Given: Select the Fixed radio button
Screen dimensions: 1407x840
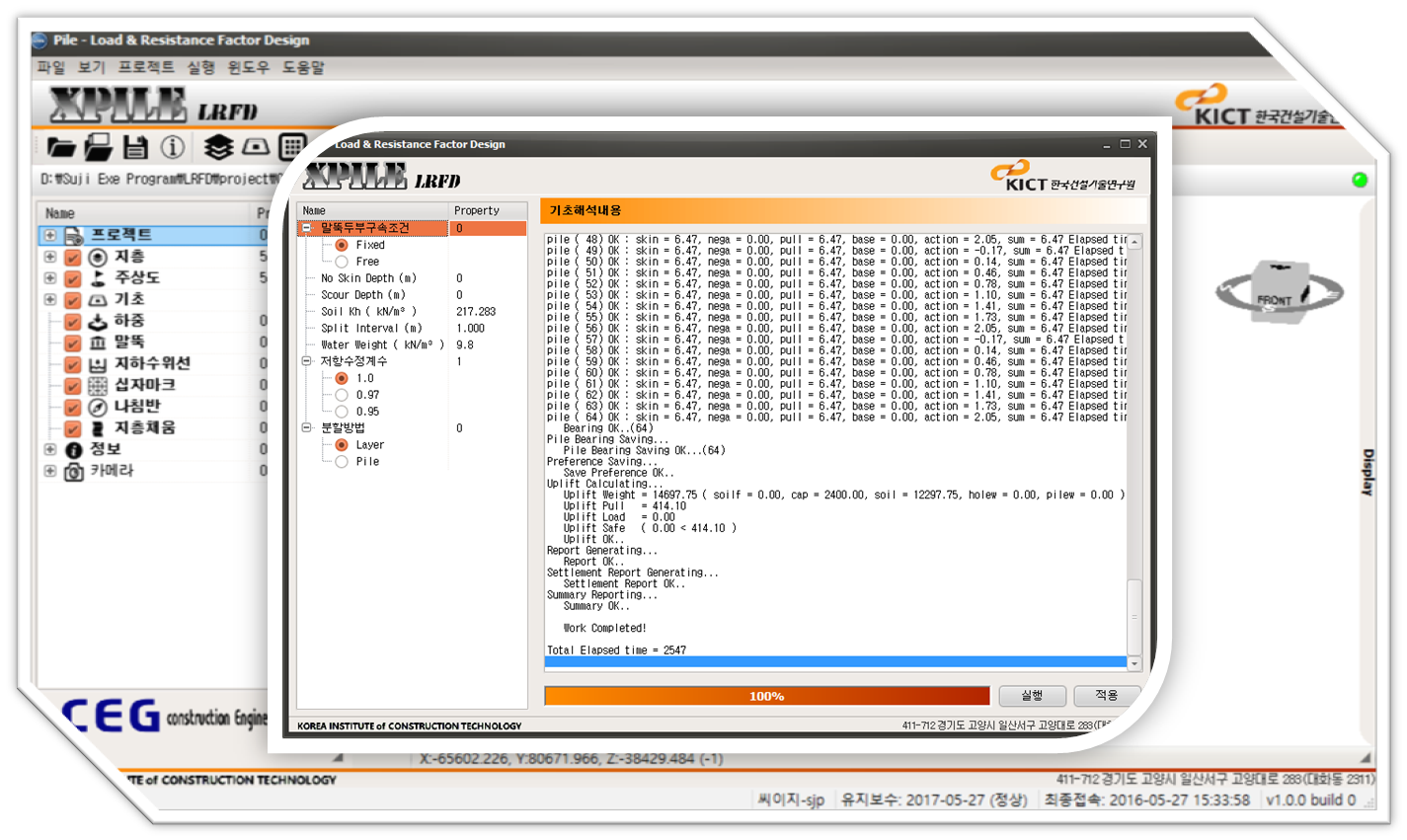Looking at the screenshot, I should tap(342, 245).
